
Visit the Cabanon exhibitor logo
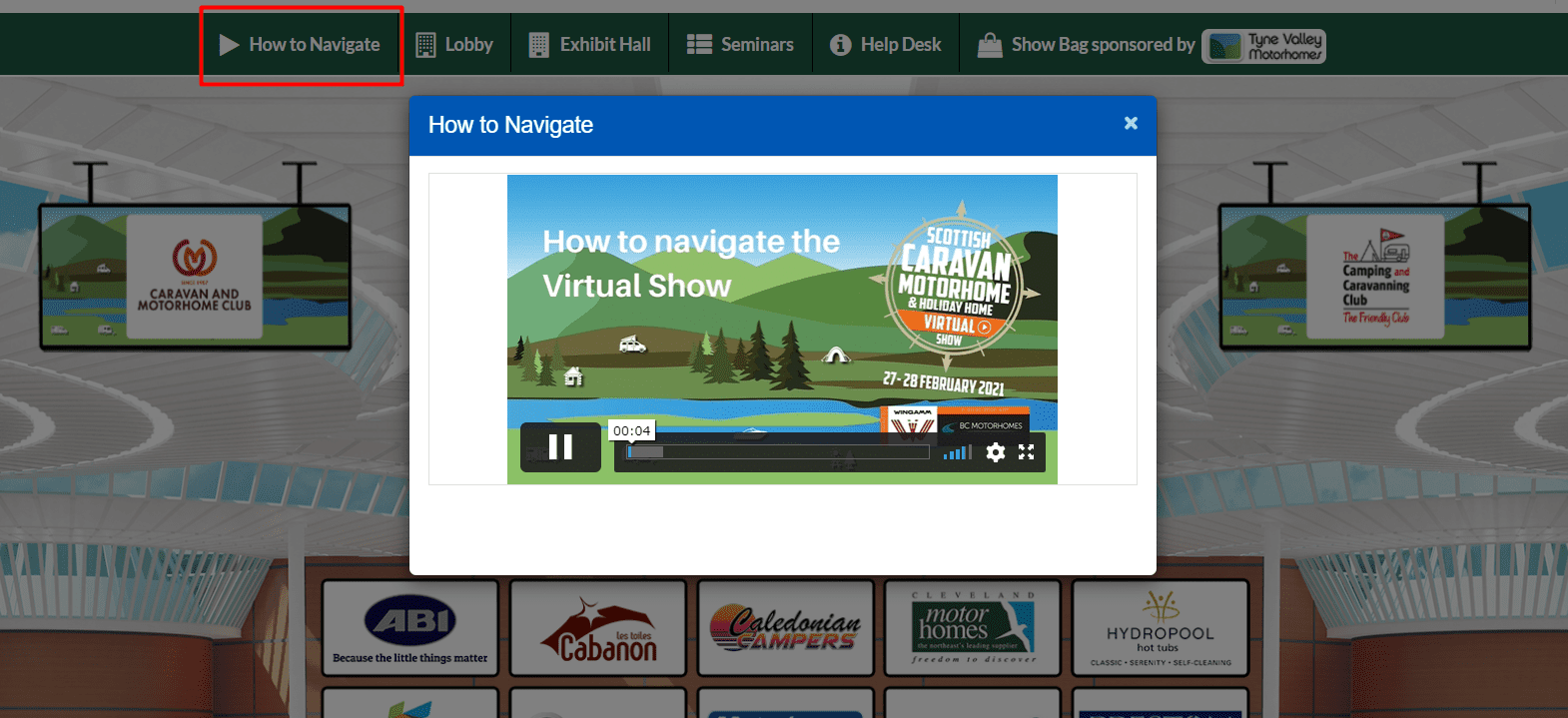point(597,628)
